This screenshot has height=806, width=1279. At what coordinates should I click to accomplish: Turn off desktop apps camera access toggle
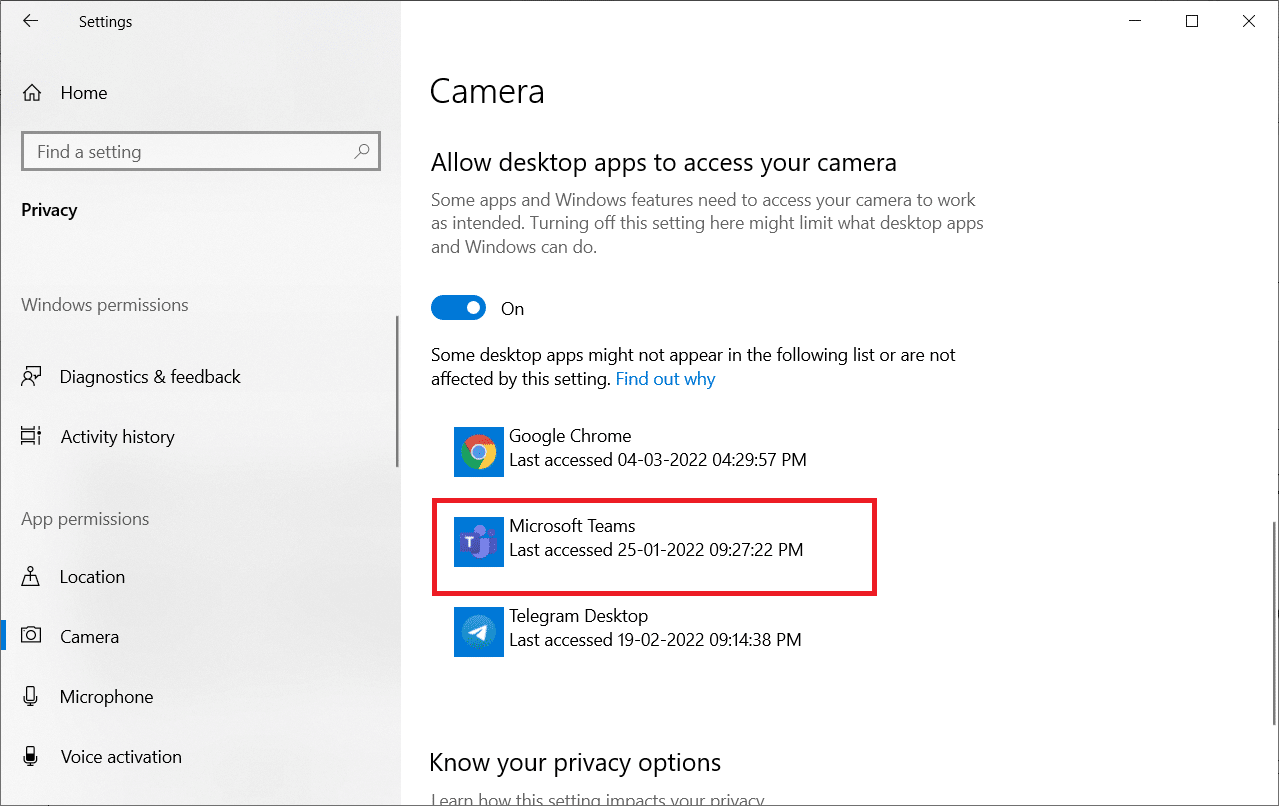point(458,308)
